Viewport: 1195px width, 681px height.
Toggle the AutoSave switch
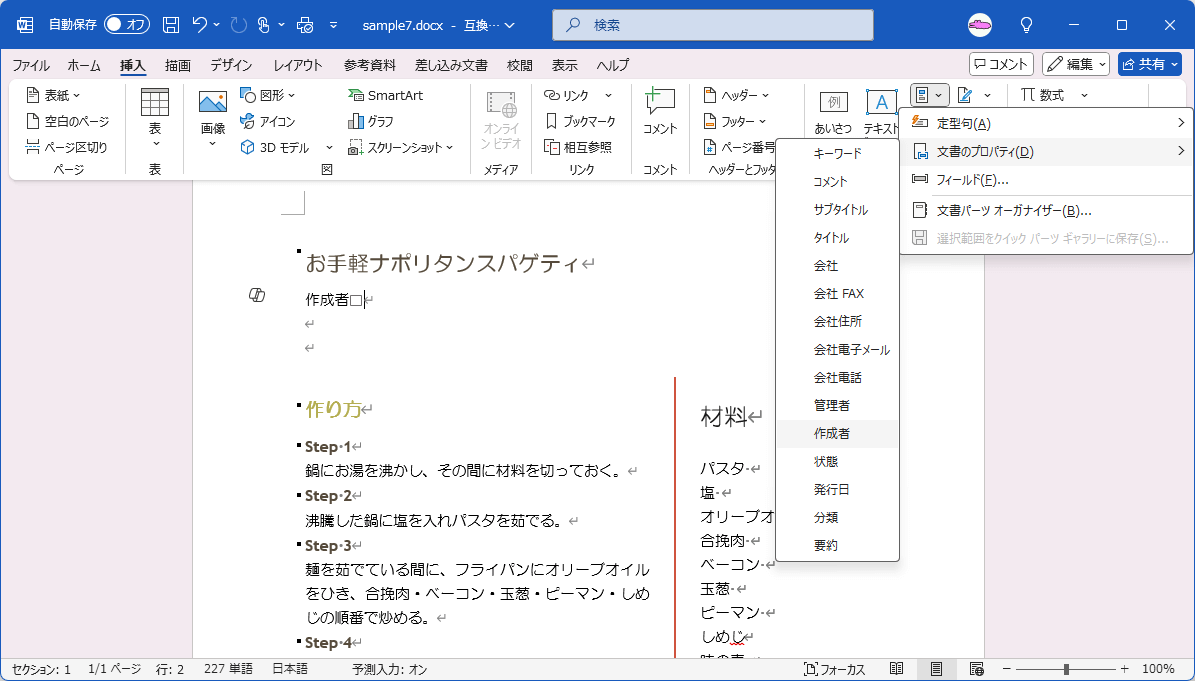tap(127, 25)
